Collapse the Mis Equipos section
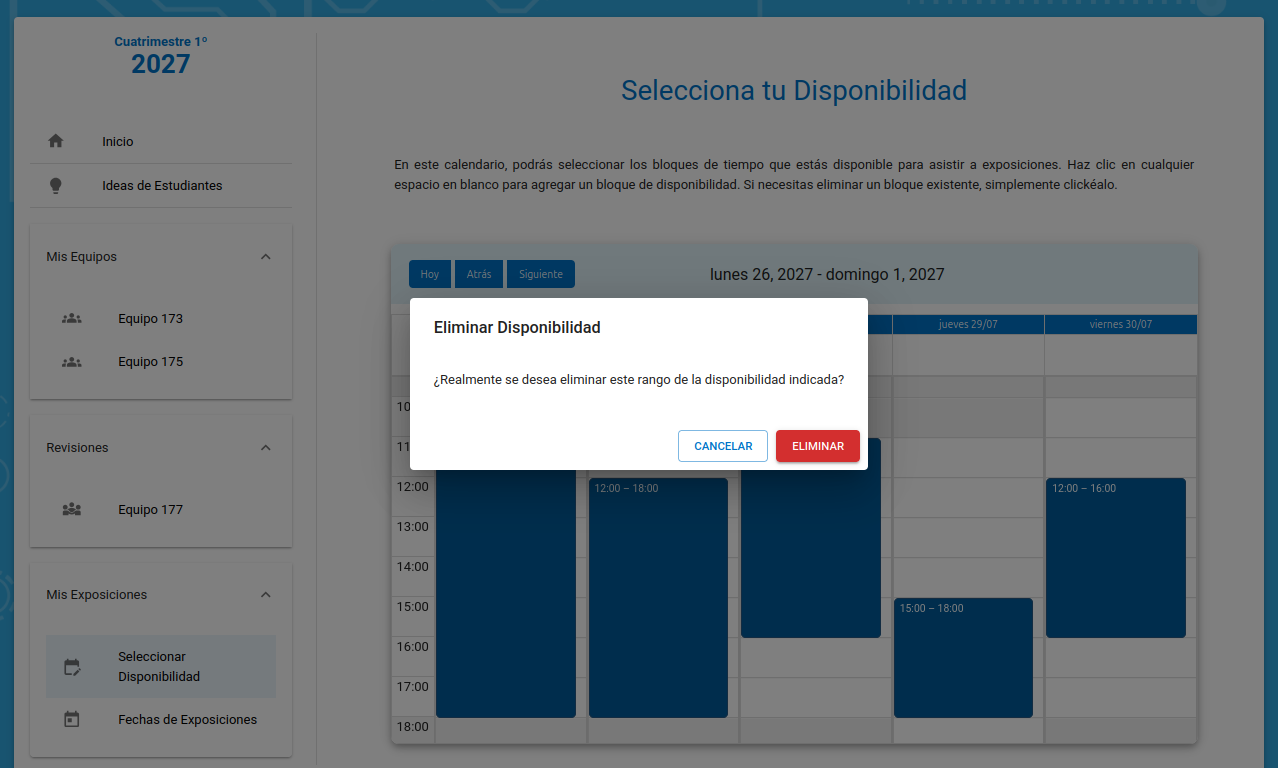The image size is (1278, 768). pyautogui.click(x=265, y=257)
